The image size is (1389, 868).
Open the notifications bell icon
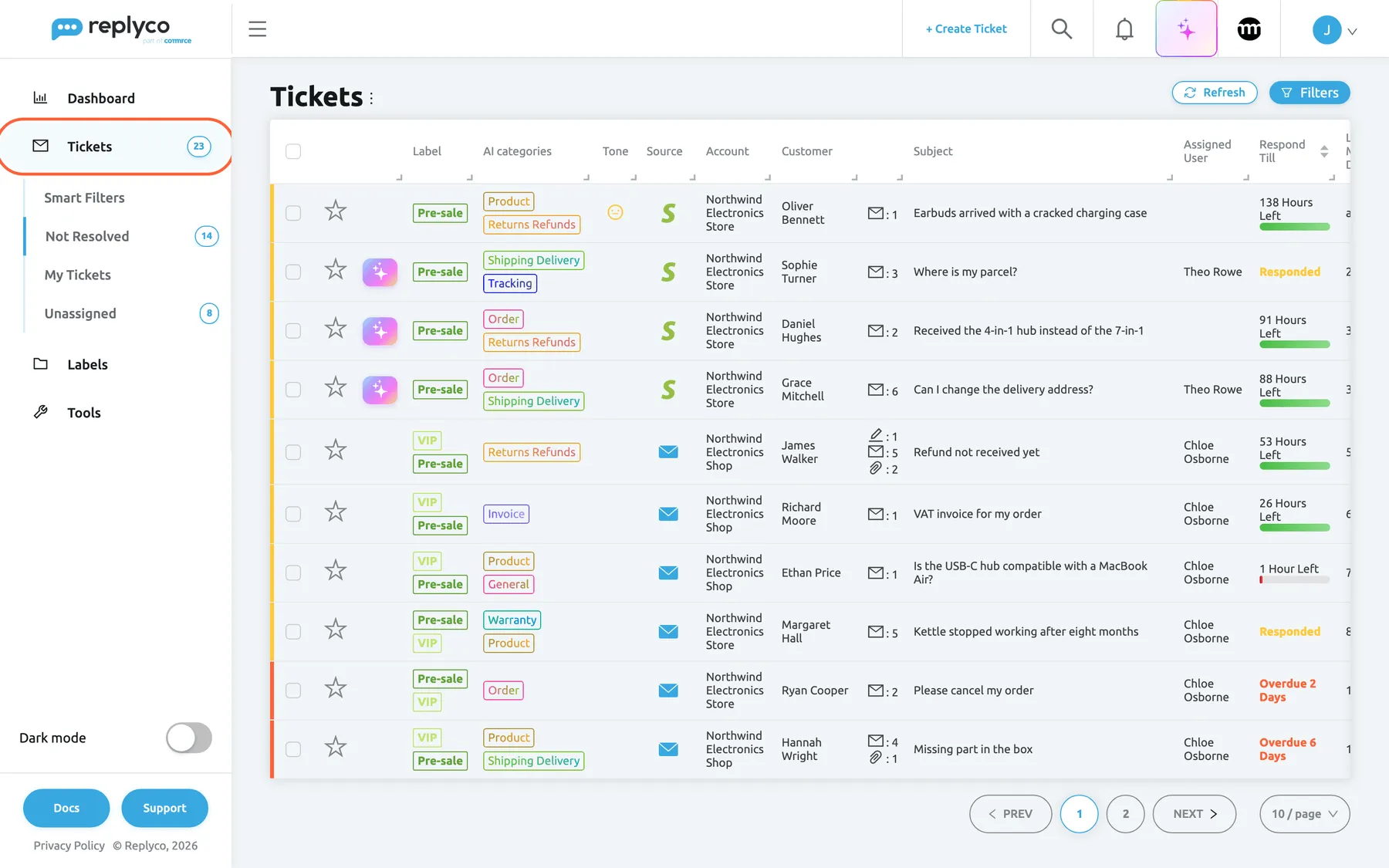[x=1124, y=29]
